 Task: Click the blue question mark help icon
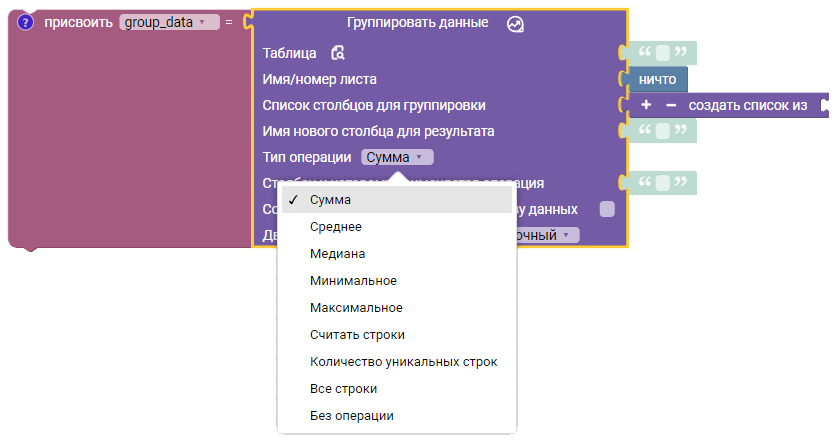pos(25,22)
